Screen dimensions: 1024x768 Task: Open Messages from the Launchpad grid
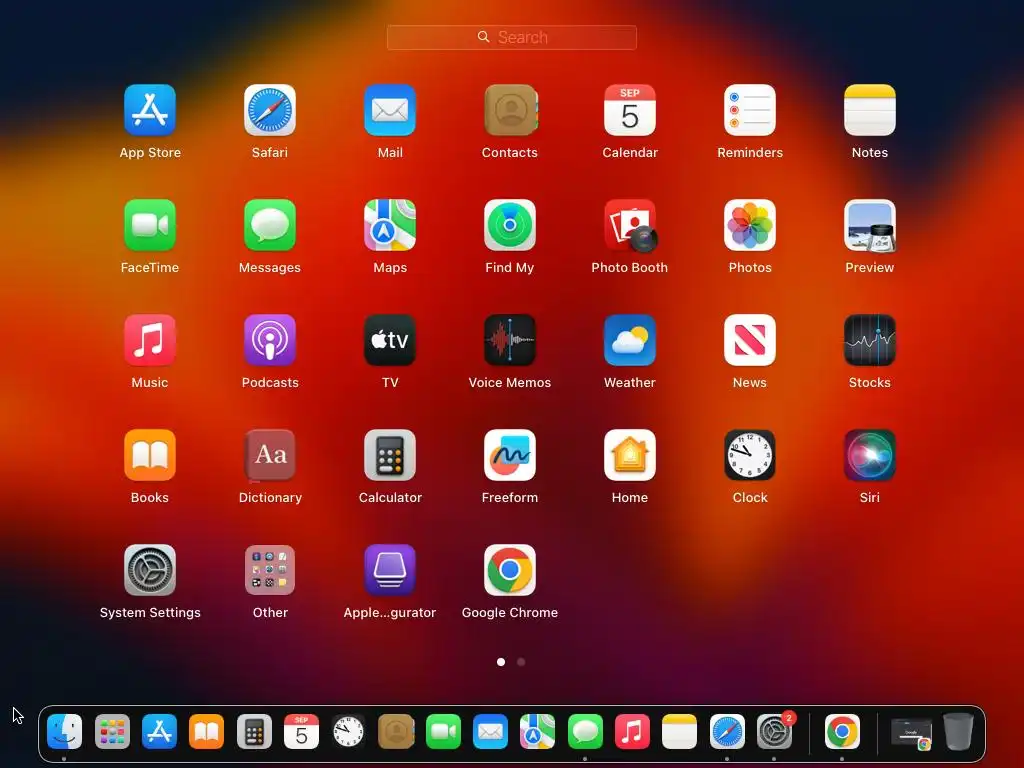click(270, 225)
